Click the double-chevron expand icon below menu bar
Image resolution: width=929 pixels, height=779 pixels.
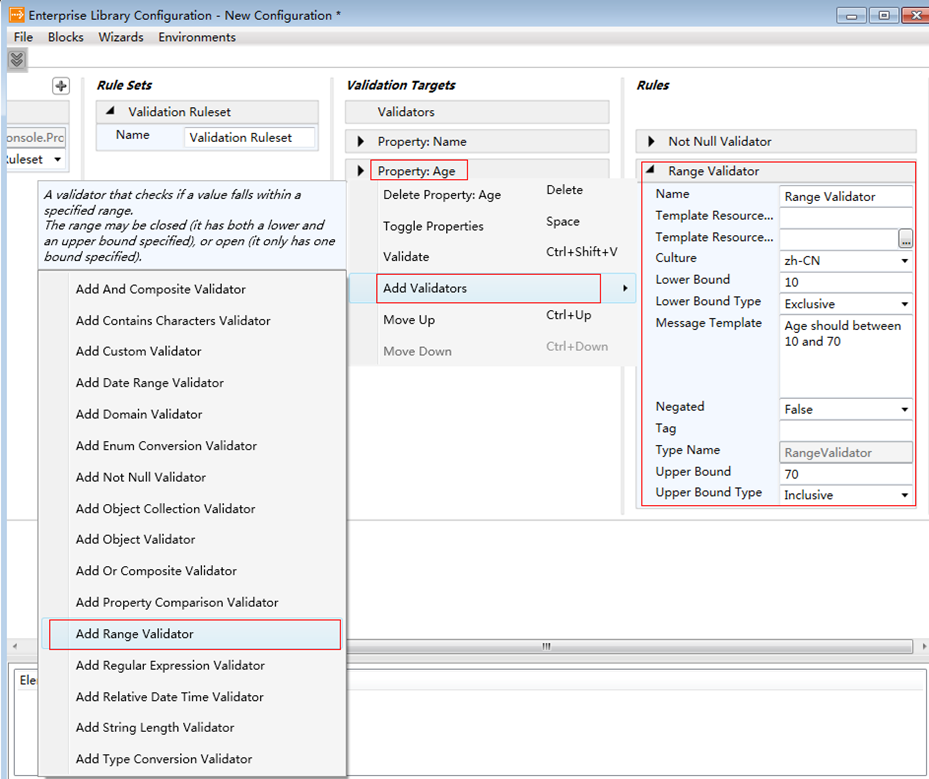tap(17, 59)
